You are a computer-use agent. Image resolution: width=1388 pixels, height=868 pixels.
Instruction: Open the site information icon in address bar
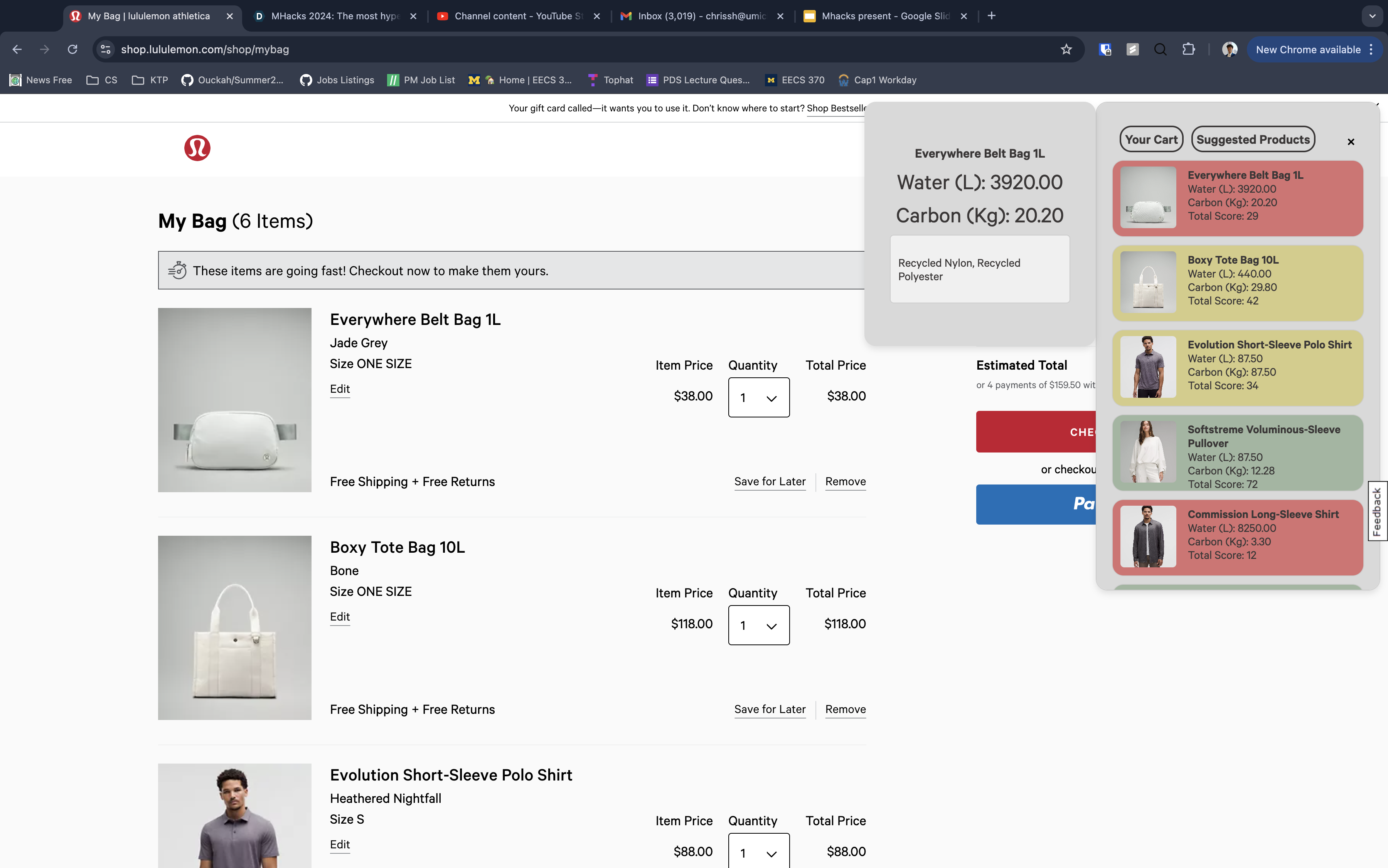pyautogui.click(x=106, y=49)
